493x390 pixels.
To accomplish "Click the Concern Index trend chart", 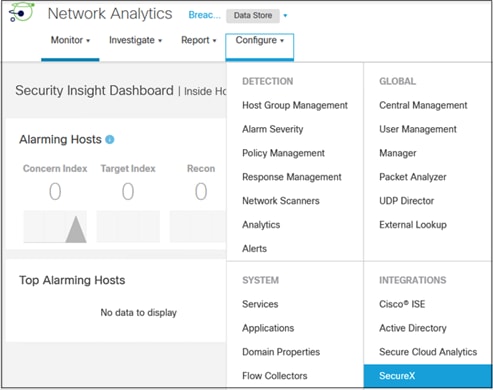I will (x=55, y=226).
